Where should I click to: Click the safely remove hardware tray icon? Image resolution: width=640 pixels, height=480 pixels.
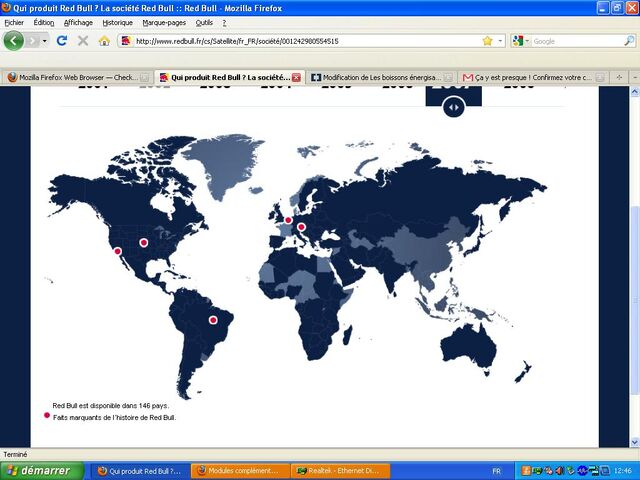[x=570, y=471]
